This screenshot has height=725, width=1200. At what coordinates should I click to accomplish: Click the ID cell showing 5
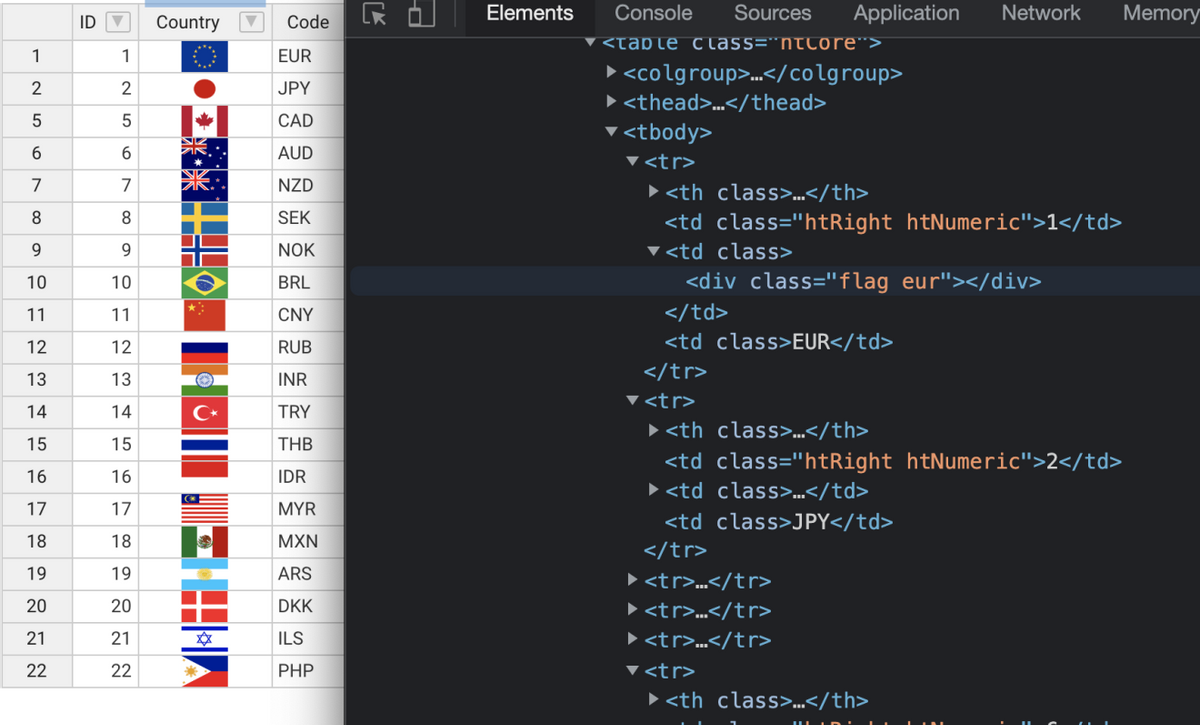[x=105, y=121]
